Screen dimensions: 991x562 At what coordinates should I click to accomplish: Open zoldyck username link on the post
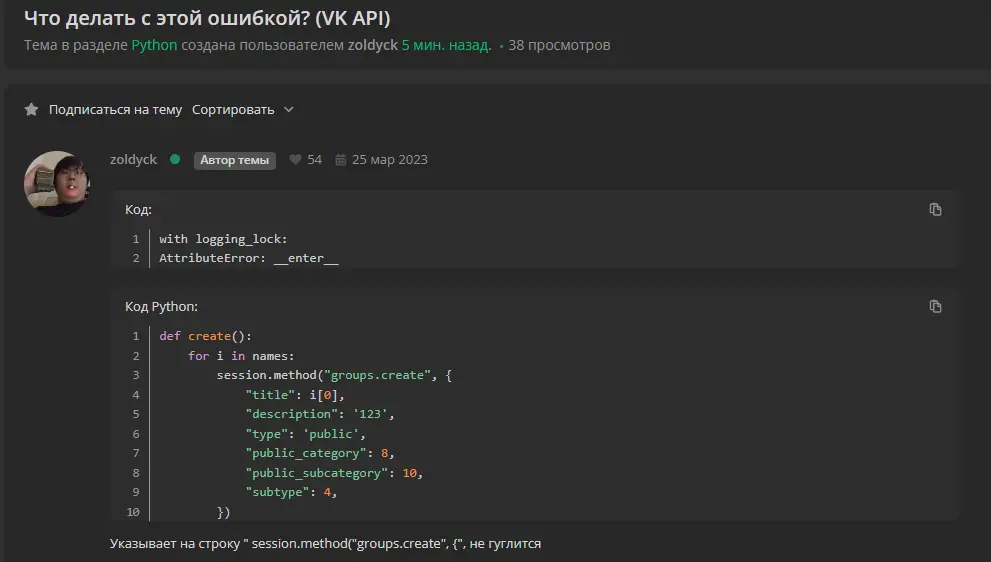pos(133,159)
